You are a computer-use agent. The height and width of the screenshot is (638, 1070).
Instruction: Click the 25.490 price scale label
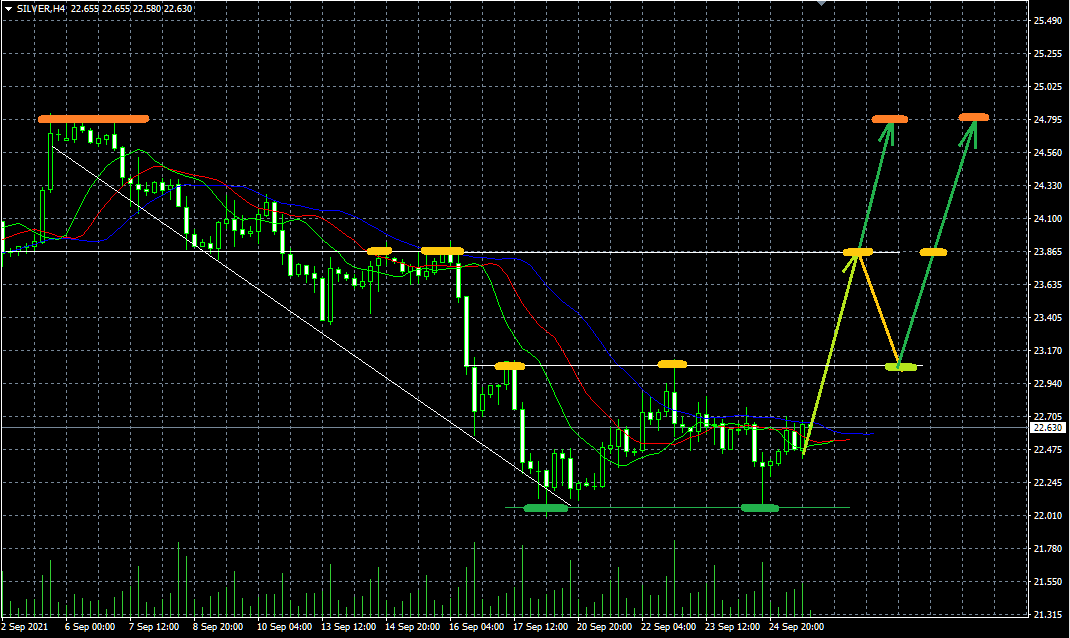pyautogui.click(x=1047, y=21)
